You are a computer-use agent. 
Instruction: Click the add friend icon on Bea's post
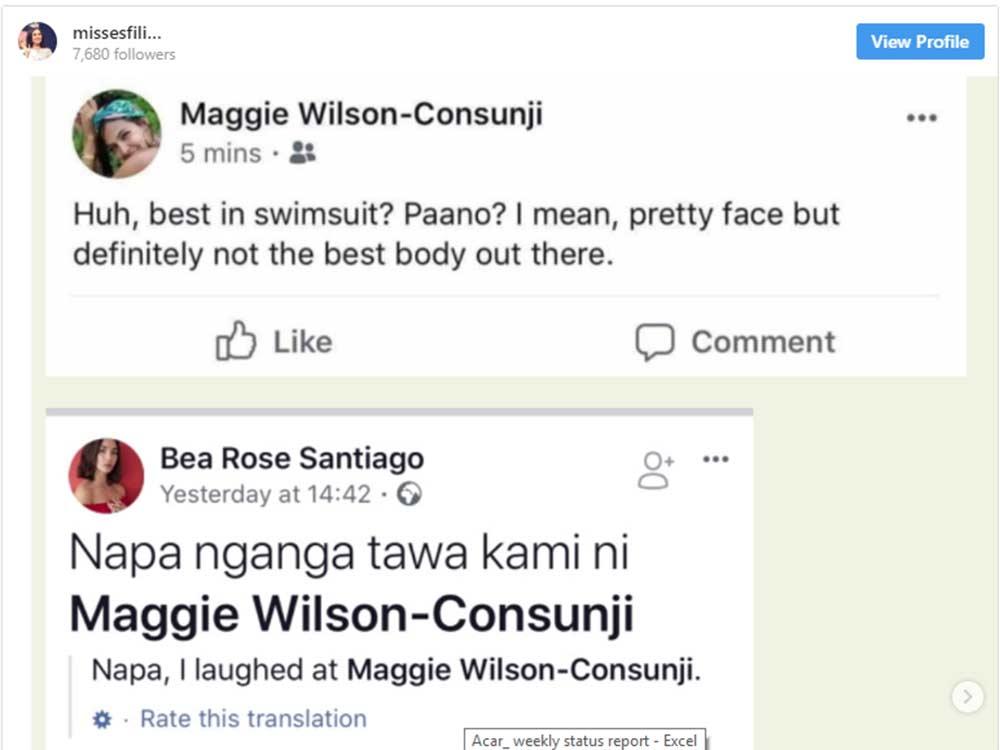[x=655, y=470]
